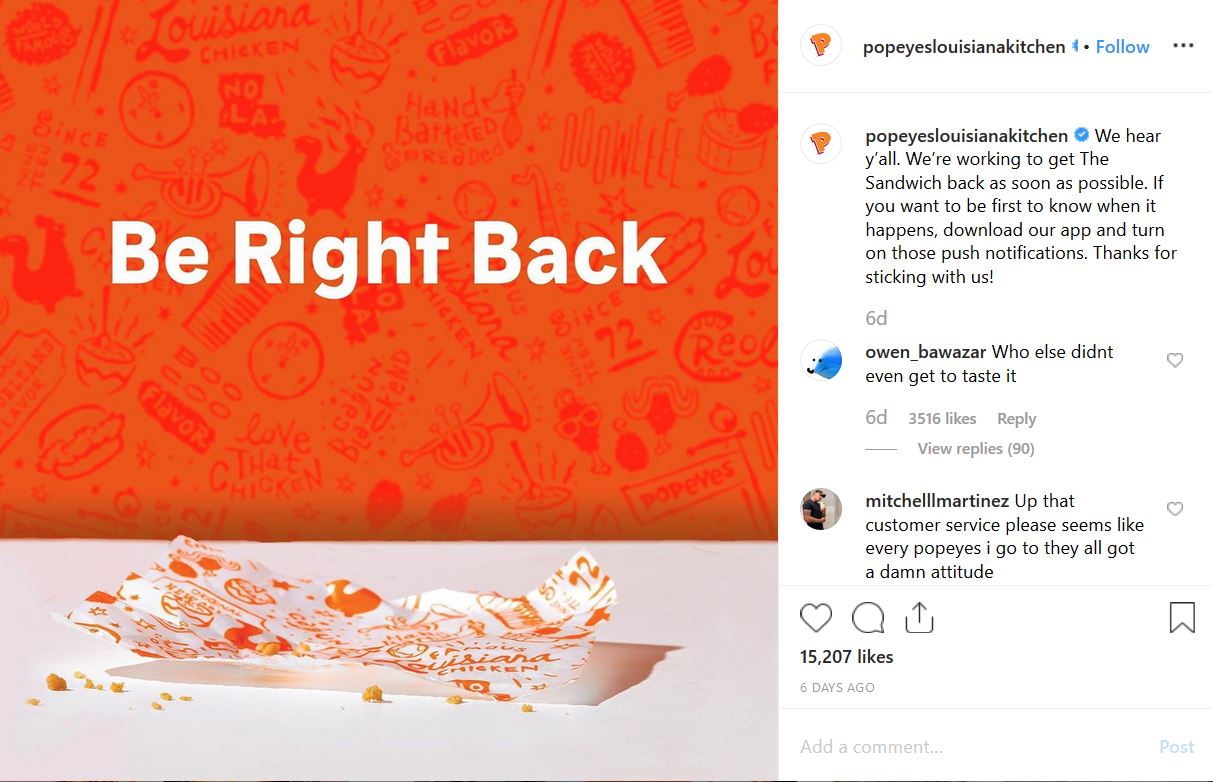Screen dimensions: 1213x782
Task: Reply to owen_bawazar's comment
Action: point(1016,419)
